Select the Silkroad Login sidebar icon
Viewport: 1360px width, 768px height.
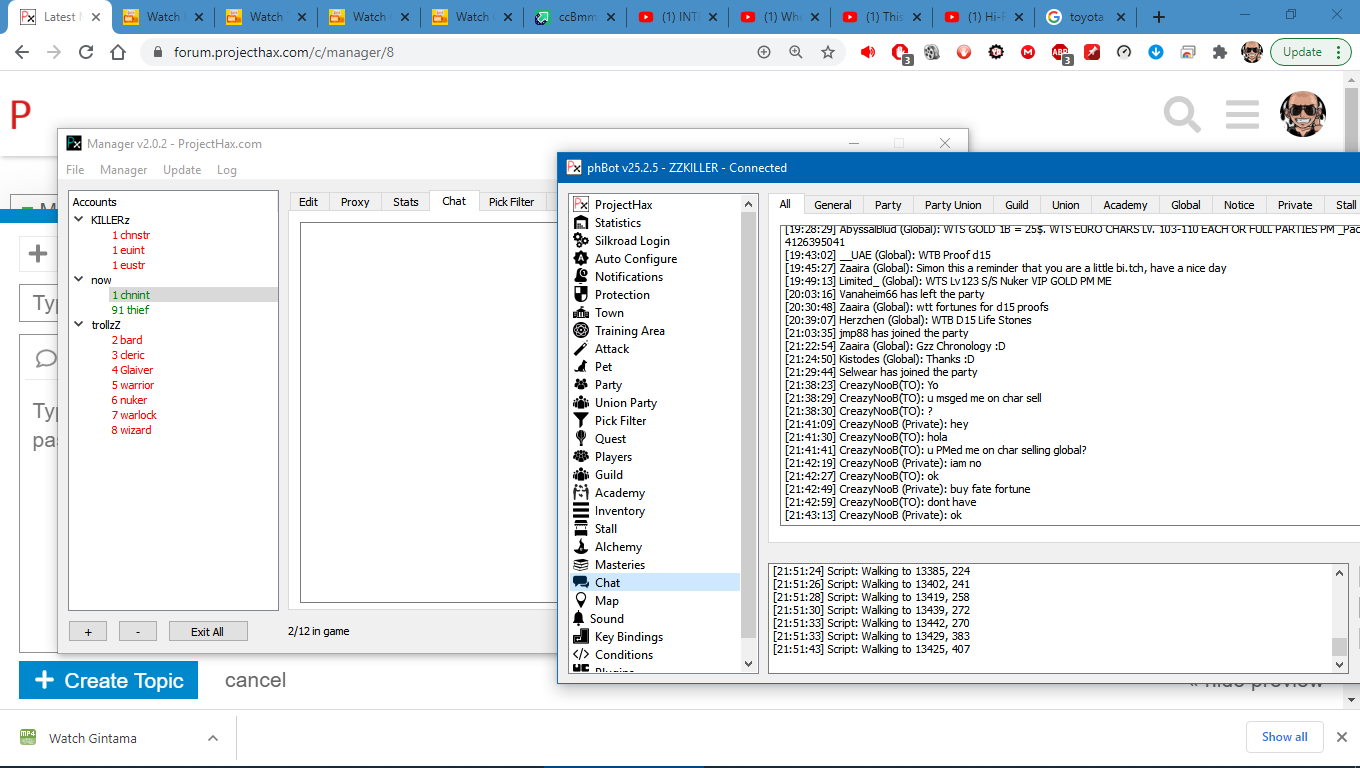click(581, 241)
